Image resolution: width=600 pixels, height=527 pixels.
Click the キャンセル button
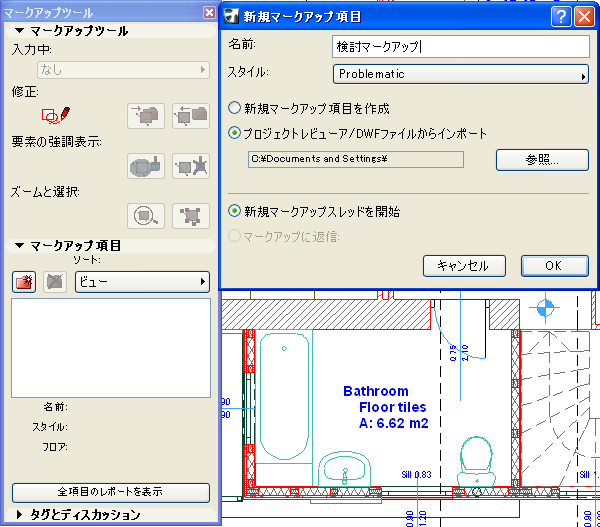click(x=464, y=266)
